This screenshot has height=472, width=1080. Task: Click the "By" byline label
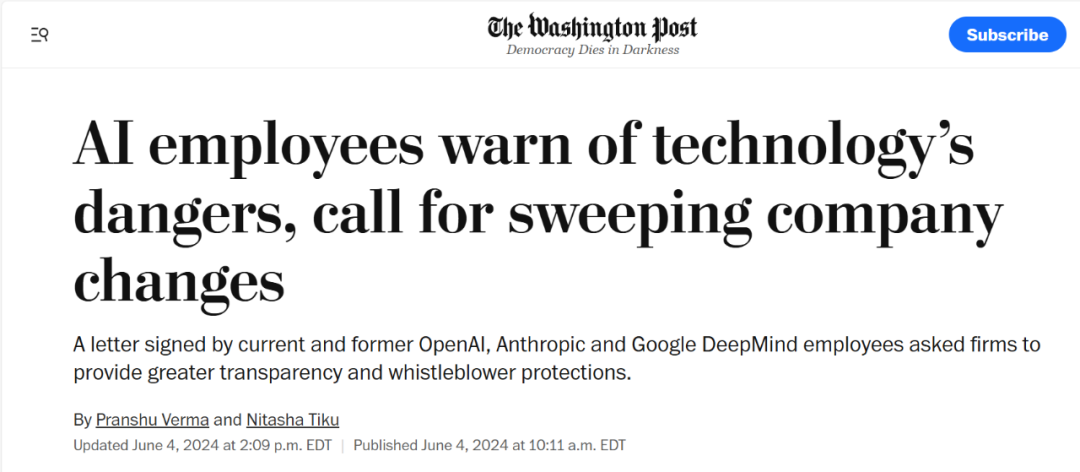[82, 420]
